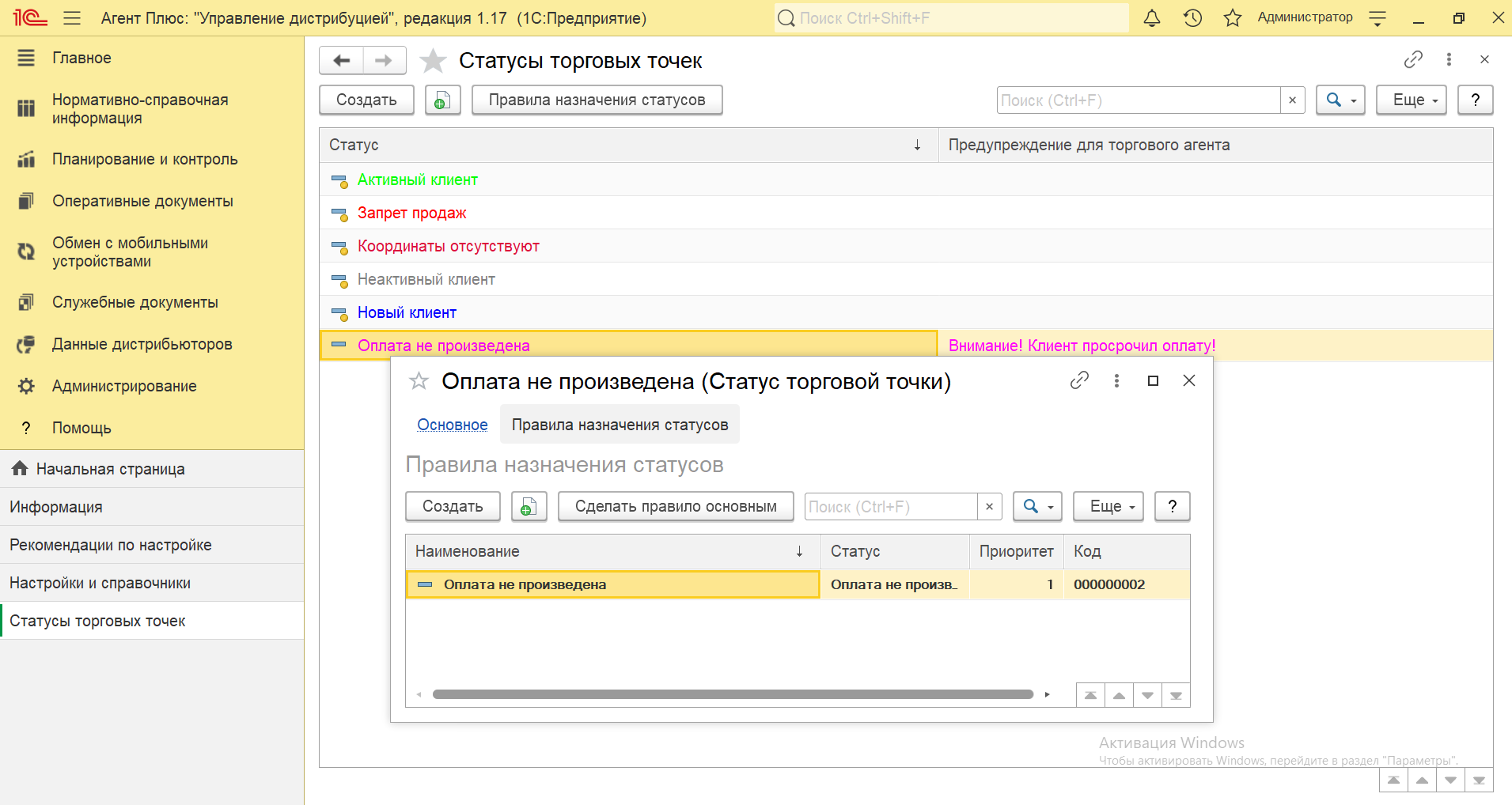1512x805 pixels.
Task: Open main list search magnifier dropdown
Action: [1340, 100]
